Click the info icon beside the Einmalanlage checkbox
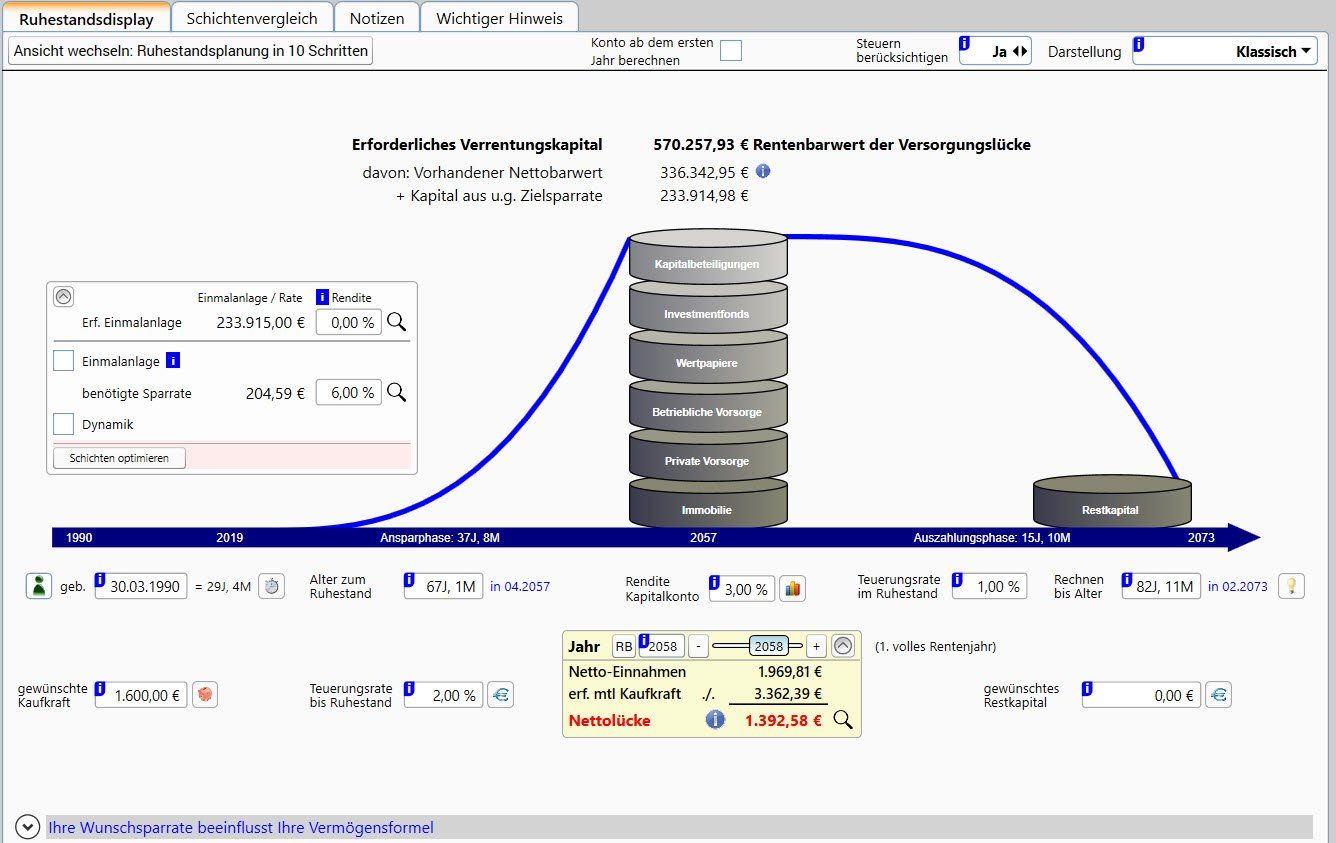 [x=172, y=361]
